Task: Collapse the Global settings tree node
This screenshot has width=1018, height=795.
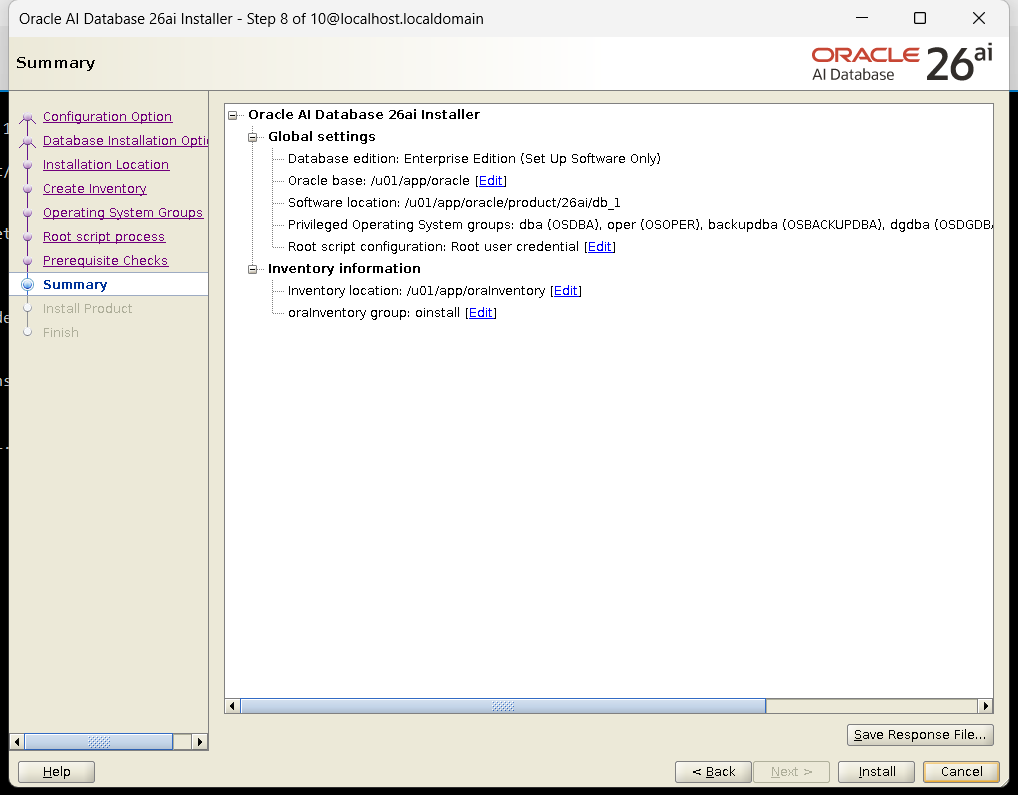Action: click(253, 138)
